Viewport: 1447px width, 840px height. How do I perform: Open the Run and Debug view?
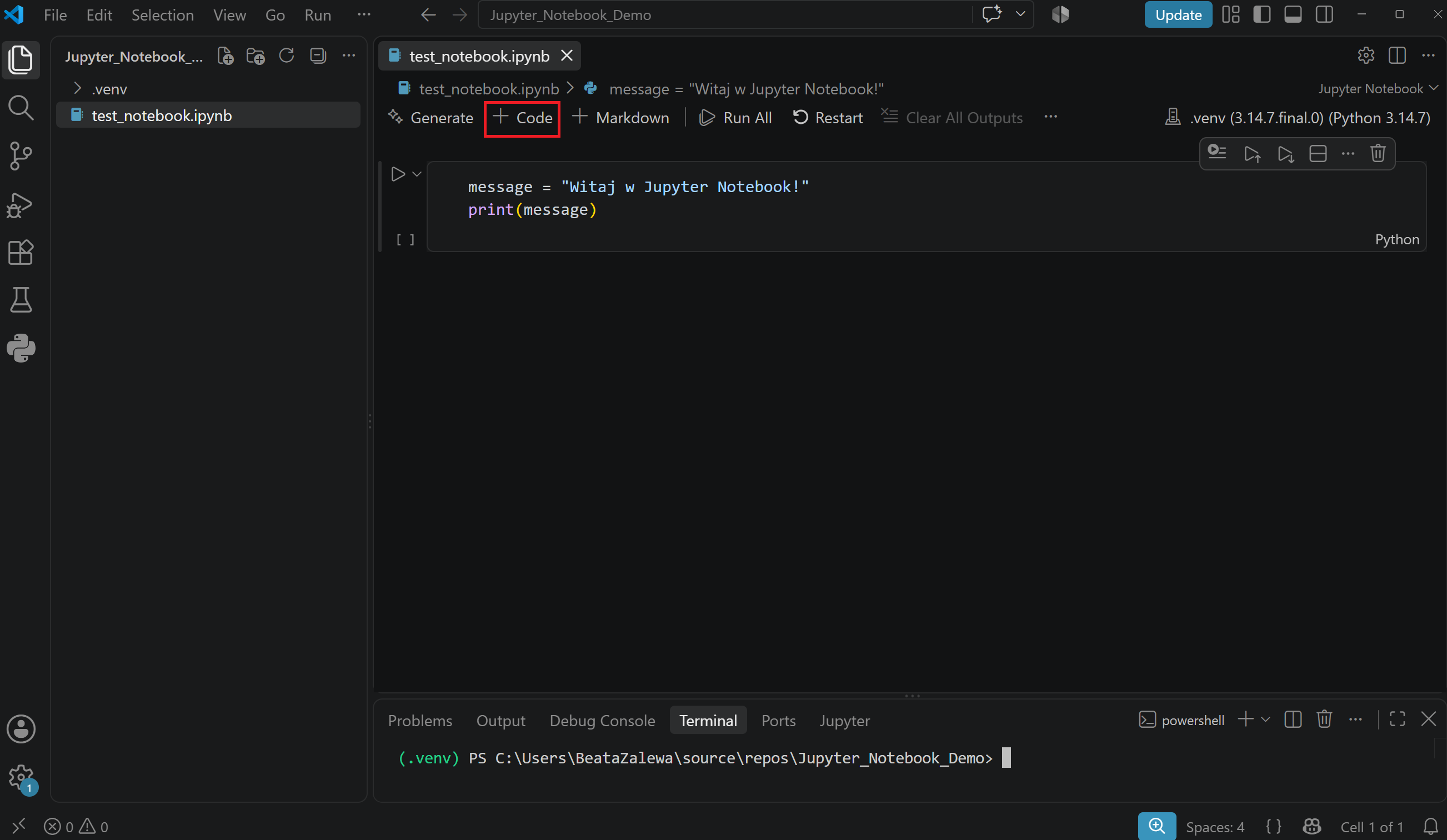pyautogui.click(x=21, y=204)
